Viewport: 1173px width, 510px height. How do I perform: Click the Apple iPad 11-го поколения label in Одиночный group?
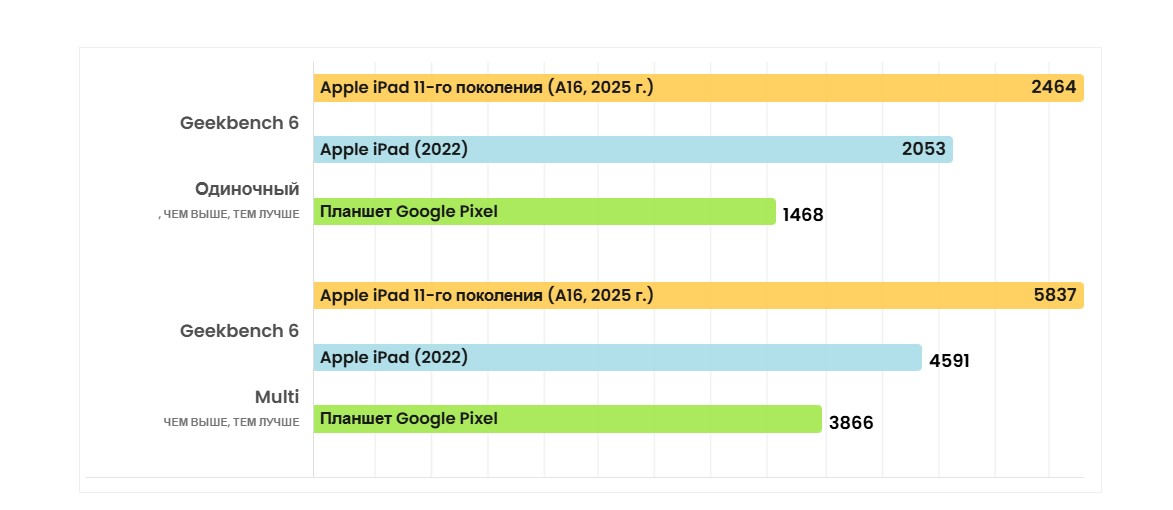coord(486,88)
